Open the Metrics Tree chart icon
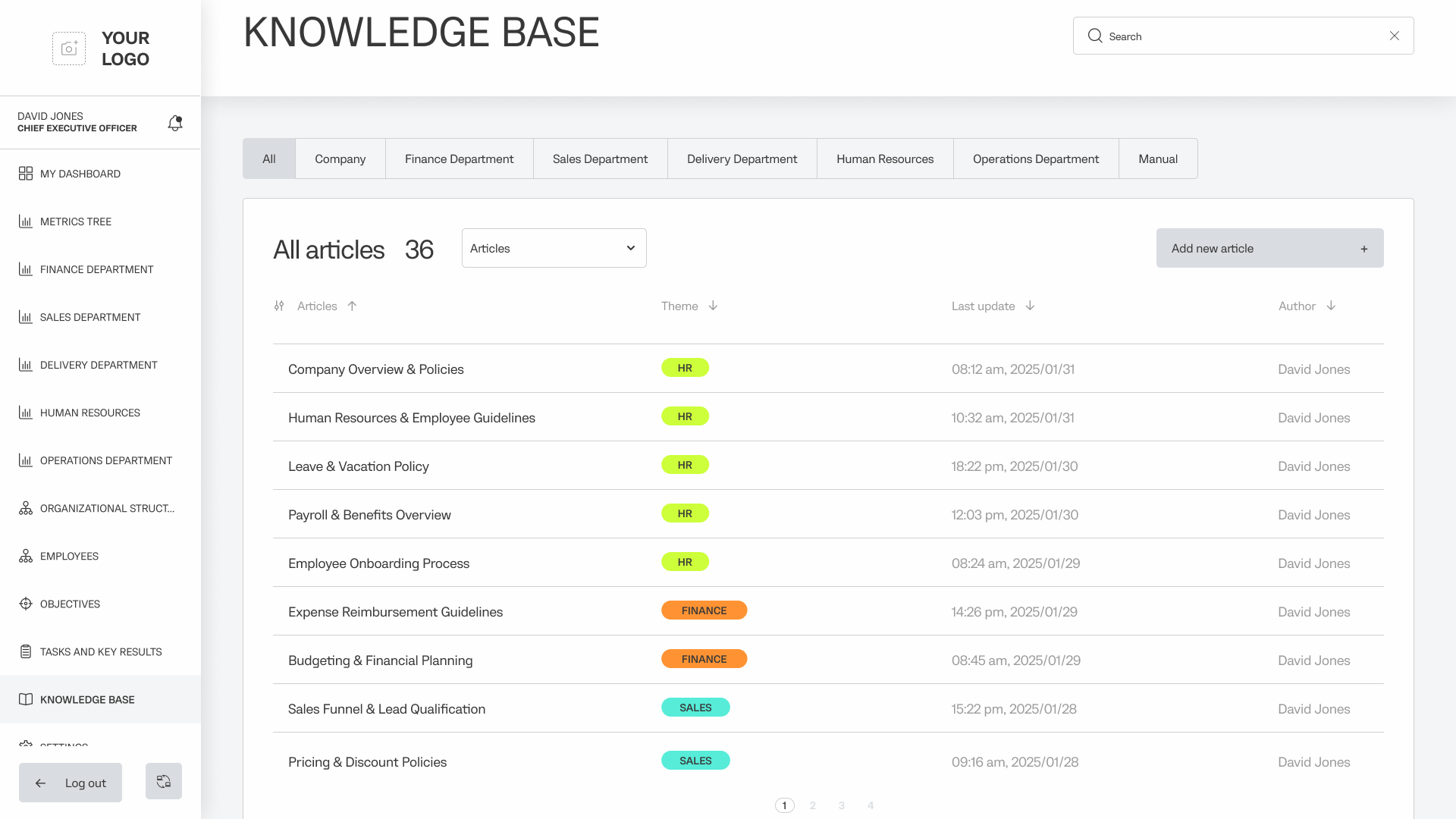 pyautogui.click(x=26, y=221)
